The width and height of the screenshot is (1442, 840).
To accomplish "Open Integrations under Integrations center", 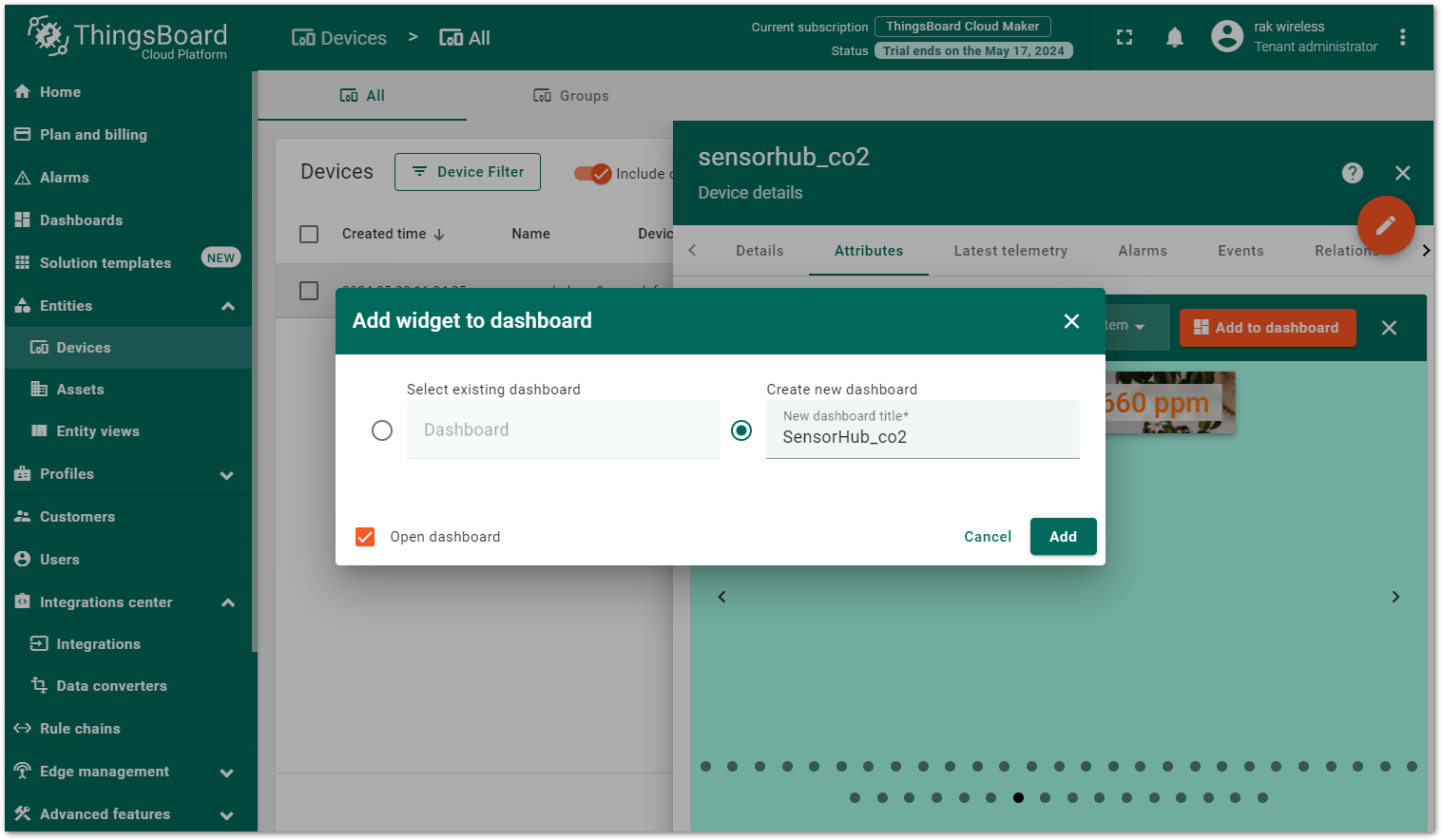I will tap(128, 644).
